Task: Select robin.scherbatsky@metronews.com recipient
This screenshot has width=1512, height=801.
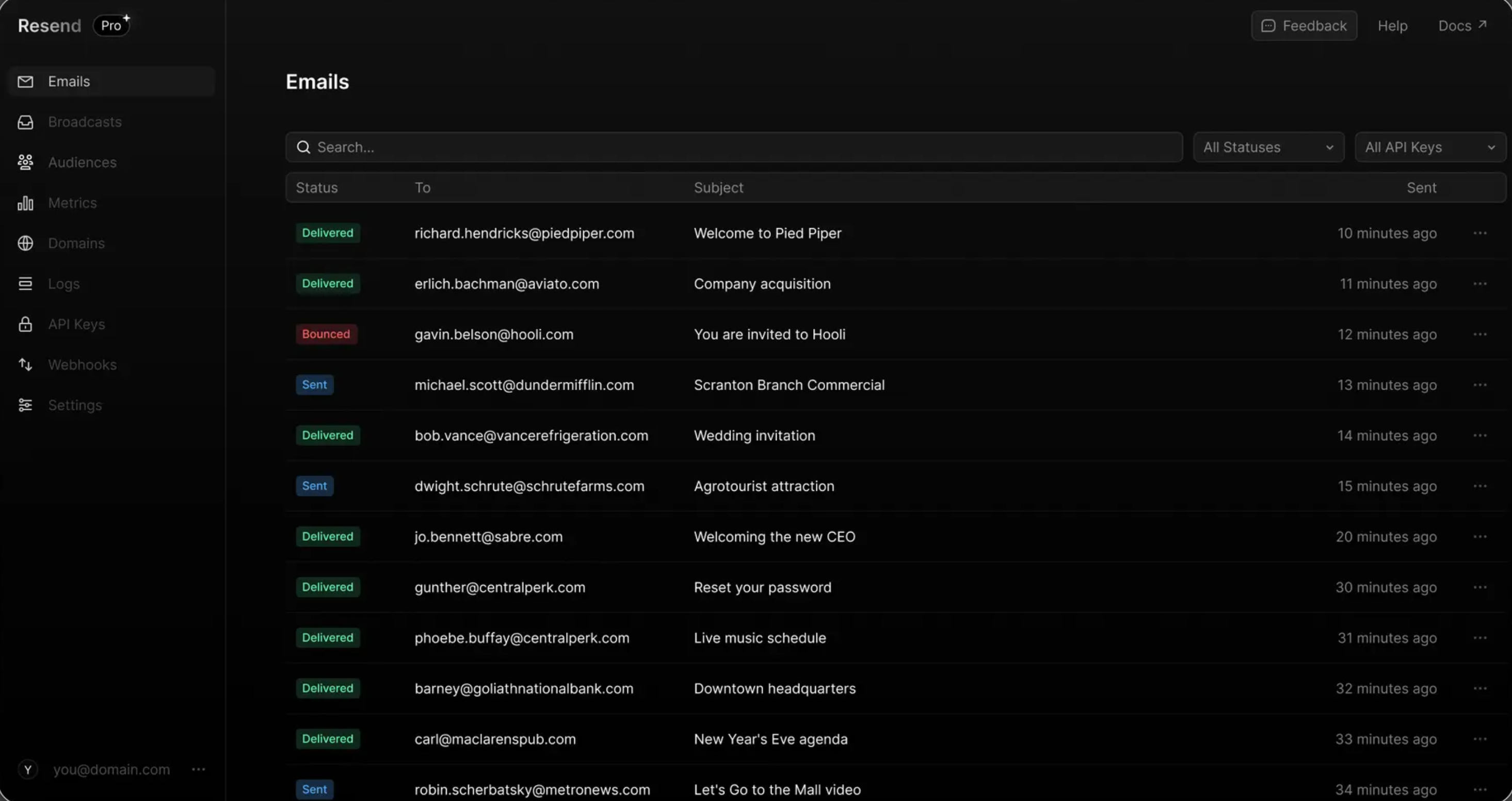Action: tap(533, 789)
